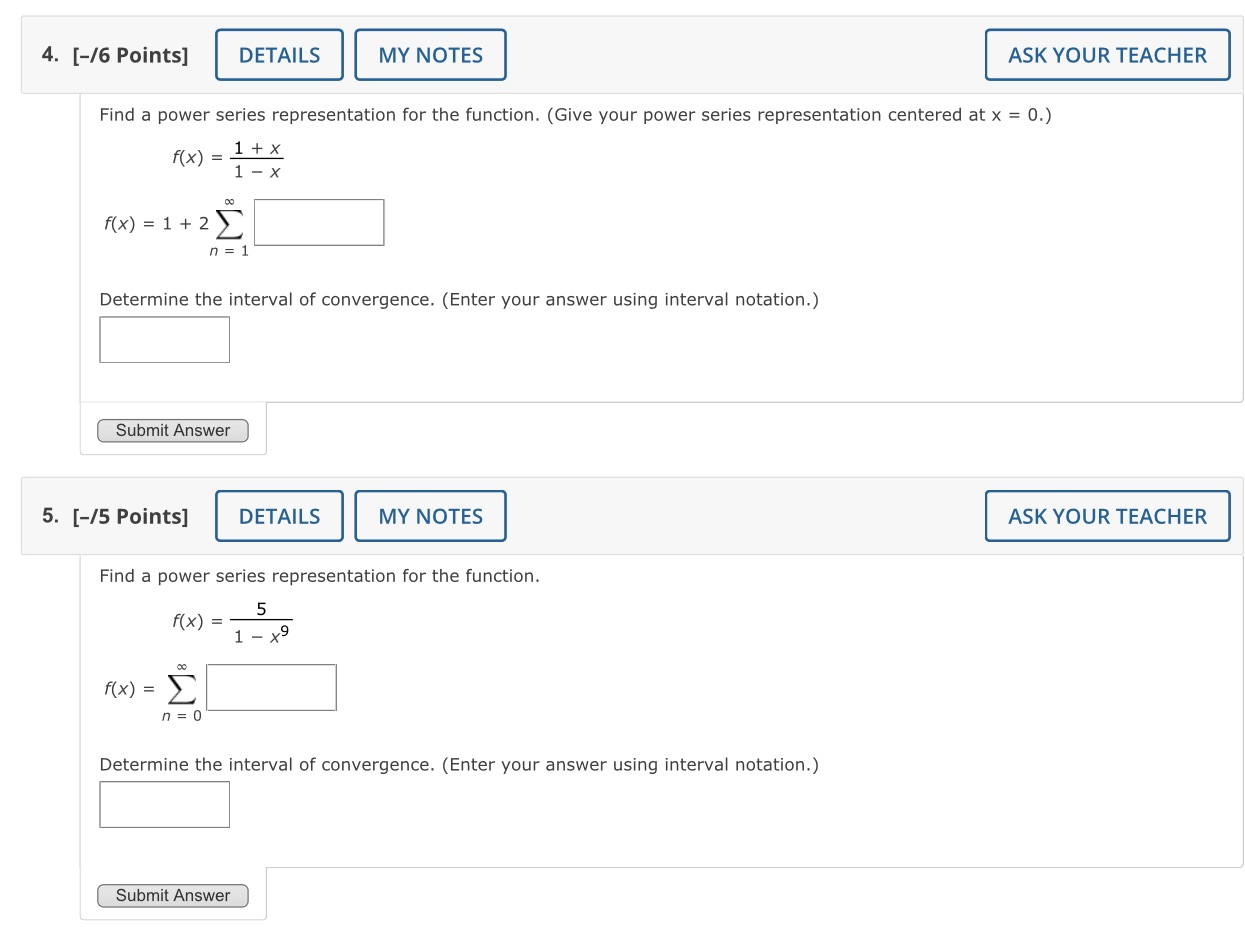
Task: Open MY NOTES for question 5
Action: pos(430,516)
